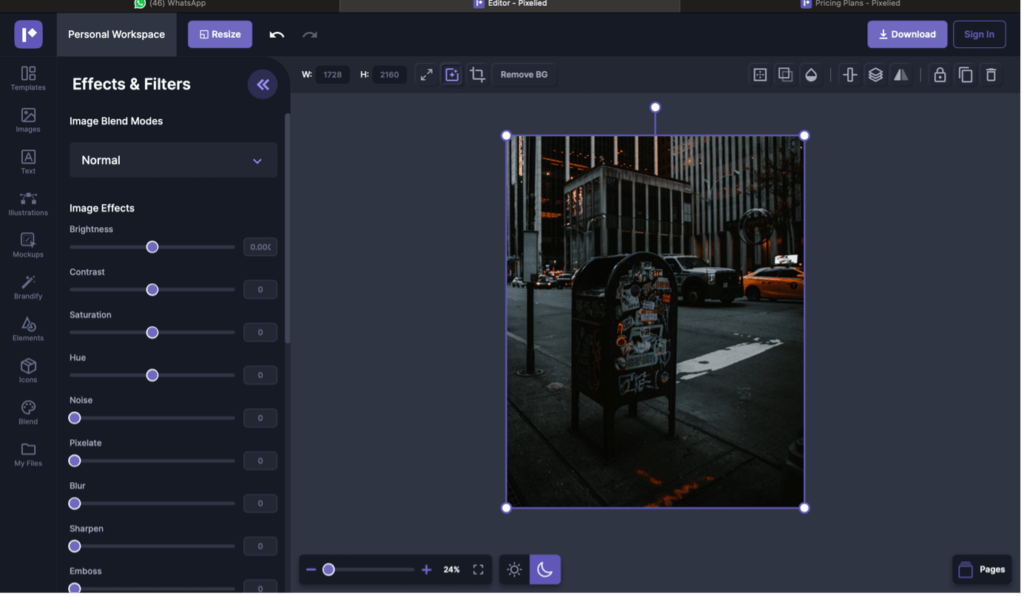This screenshot has width=1024, height=596.
Task: Enable dark mode moon toggle
Action: (x=545, y=570)
